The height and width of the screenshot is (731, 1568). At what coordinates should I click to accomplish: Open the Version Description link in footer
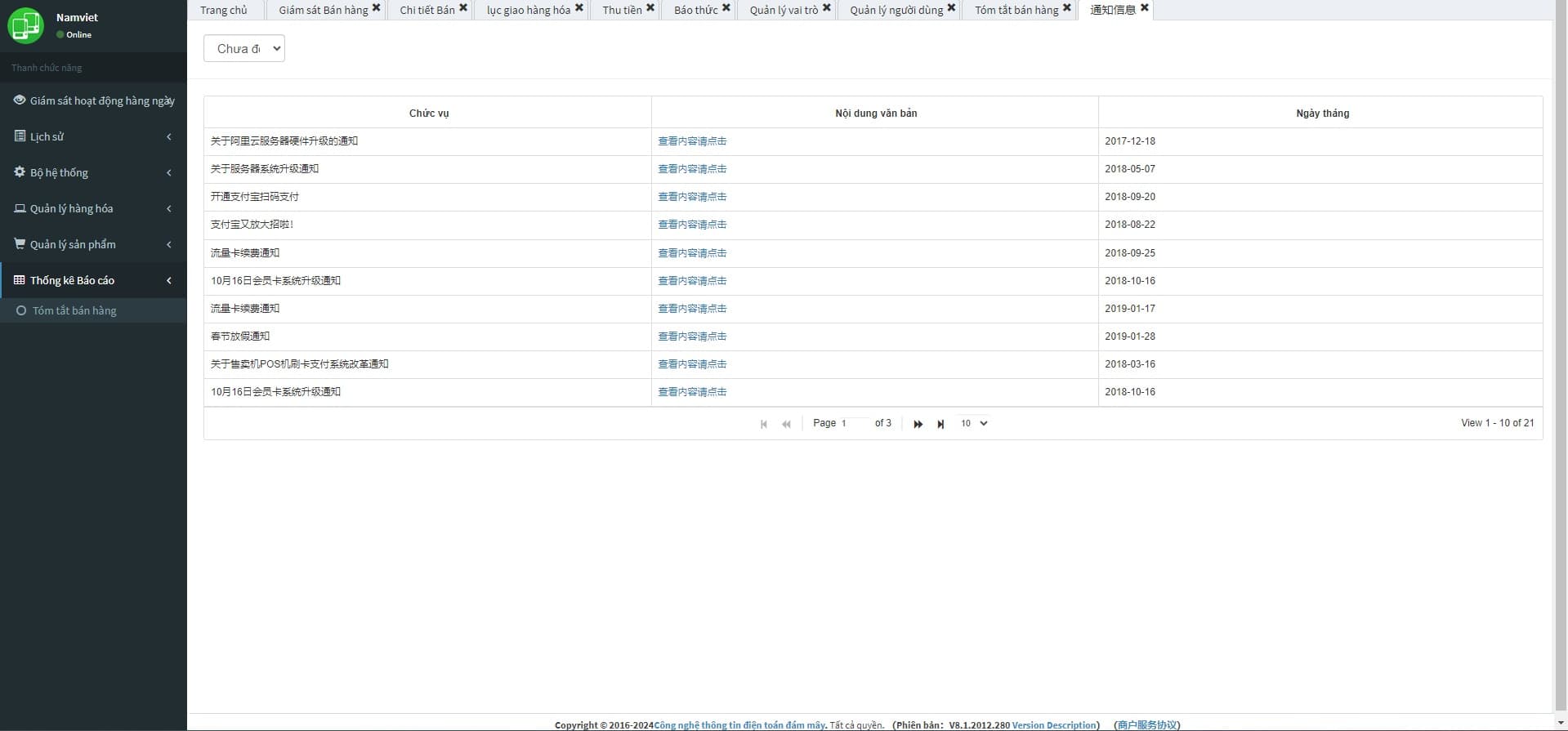pos(1054,724)
